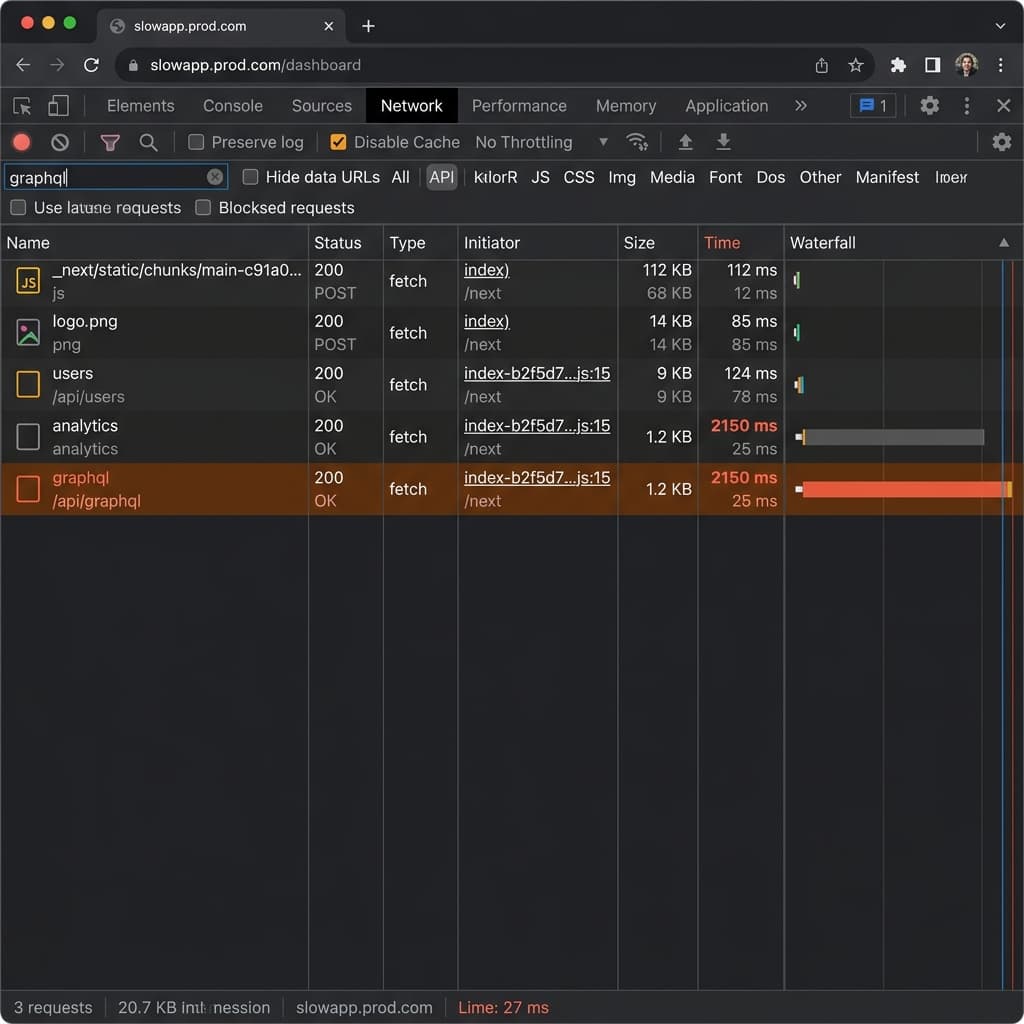This screenshot has height=1024, width=1024.
Task: Enable Preserve log checkbox
Action: [x=196, y=142]
